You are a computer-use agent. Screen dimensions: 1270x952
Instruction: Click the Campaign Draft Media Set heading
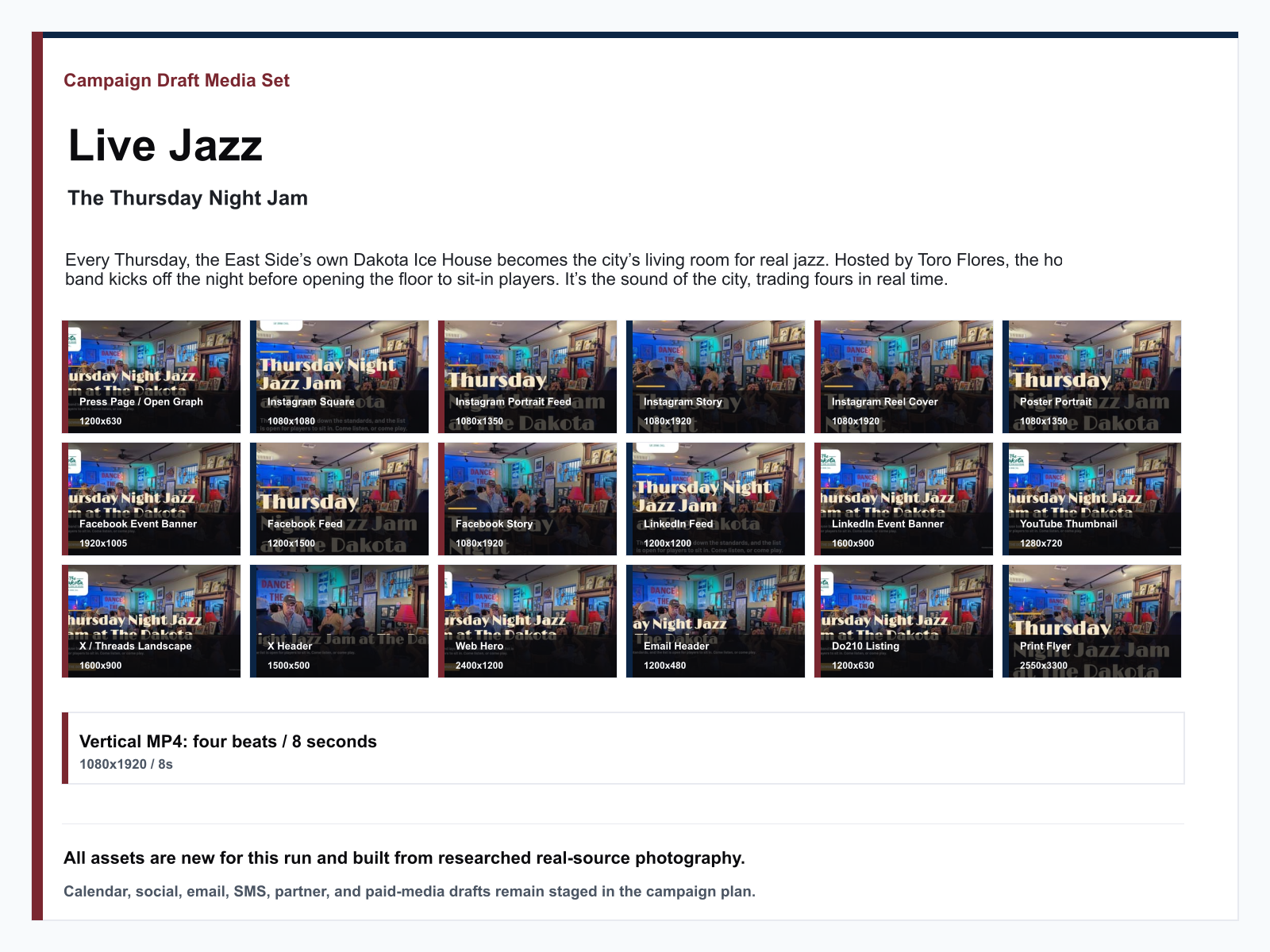click(176, 80)
